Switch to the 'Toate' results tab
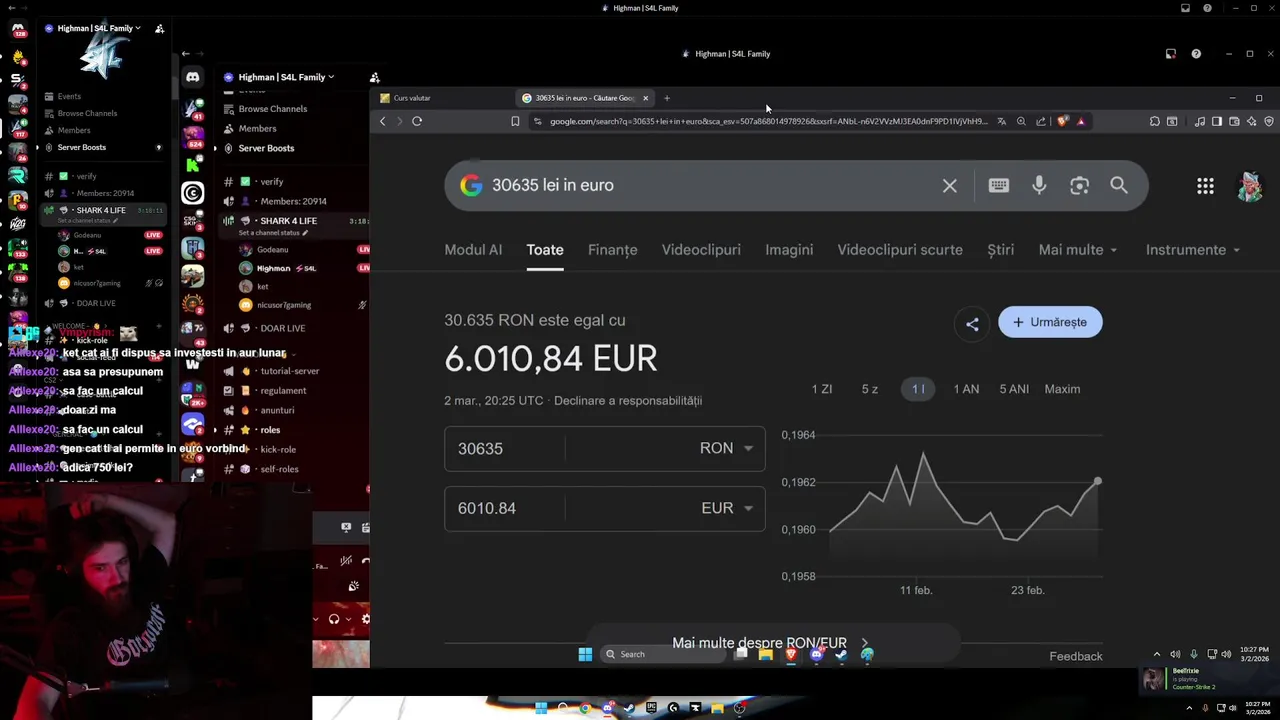The width and height of the screenshot is (1280, 720). [x=545, y=250]
